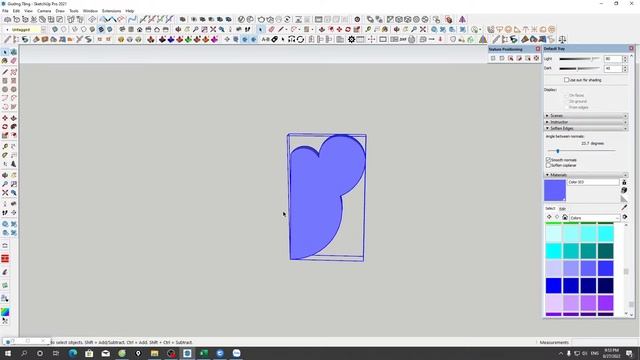Screen dimensions: 640x360
Task: Click Orbit in top camera toolbar
Action: (178, 29)
